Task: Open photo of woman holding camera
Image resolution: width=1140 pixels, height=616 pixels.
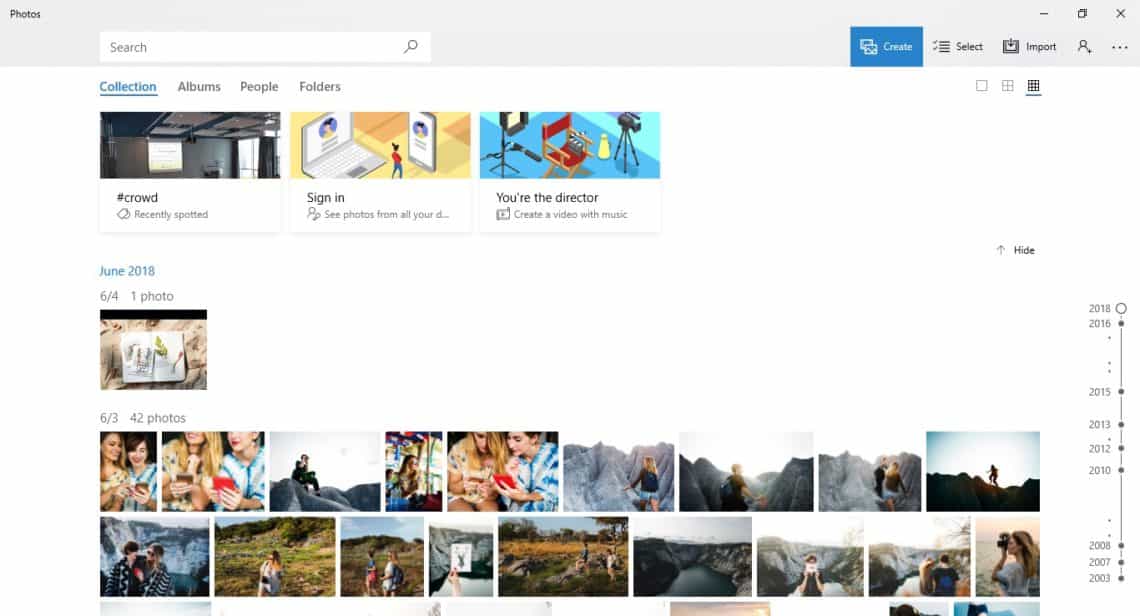Action: 1008,557
